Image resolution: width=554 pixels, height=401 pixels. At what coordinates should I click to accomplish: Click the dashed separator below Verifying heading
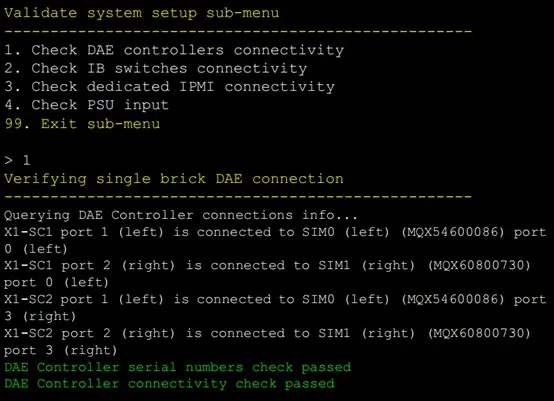(x=238, y=196)
